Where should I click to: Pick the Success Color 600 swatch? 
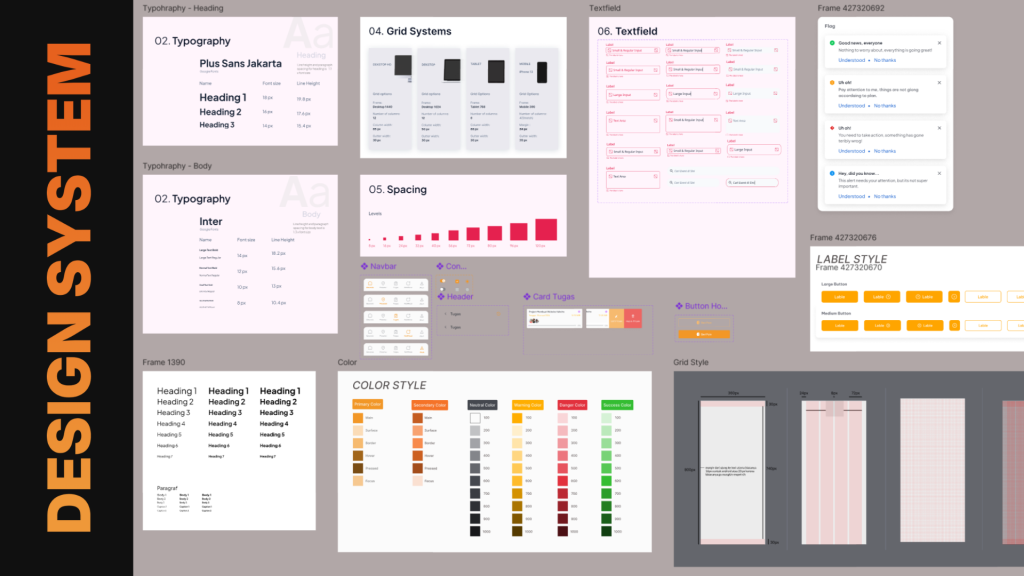click(607, 481)
